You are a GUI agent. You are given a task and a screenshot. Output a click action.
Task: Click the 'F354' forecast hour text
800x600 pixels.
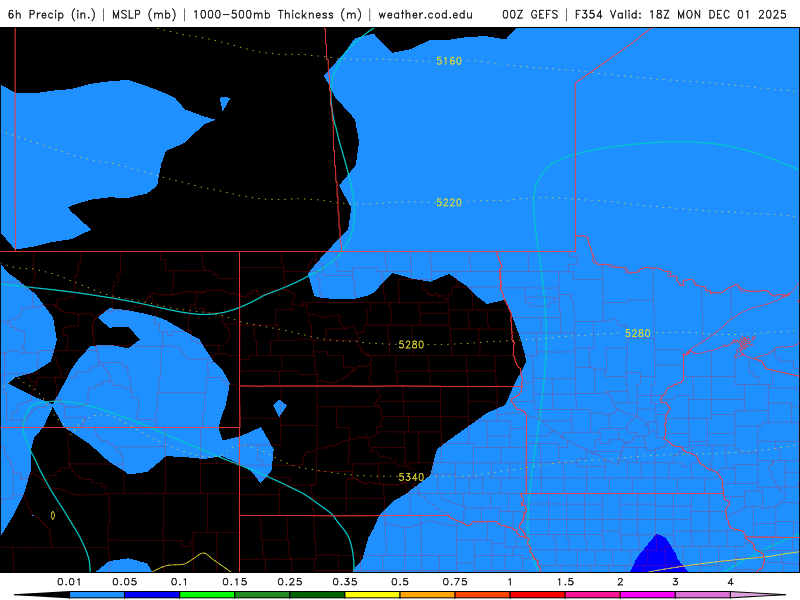tap(589, 14)
